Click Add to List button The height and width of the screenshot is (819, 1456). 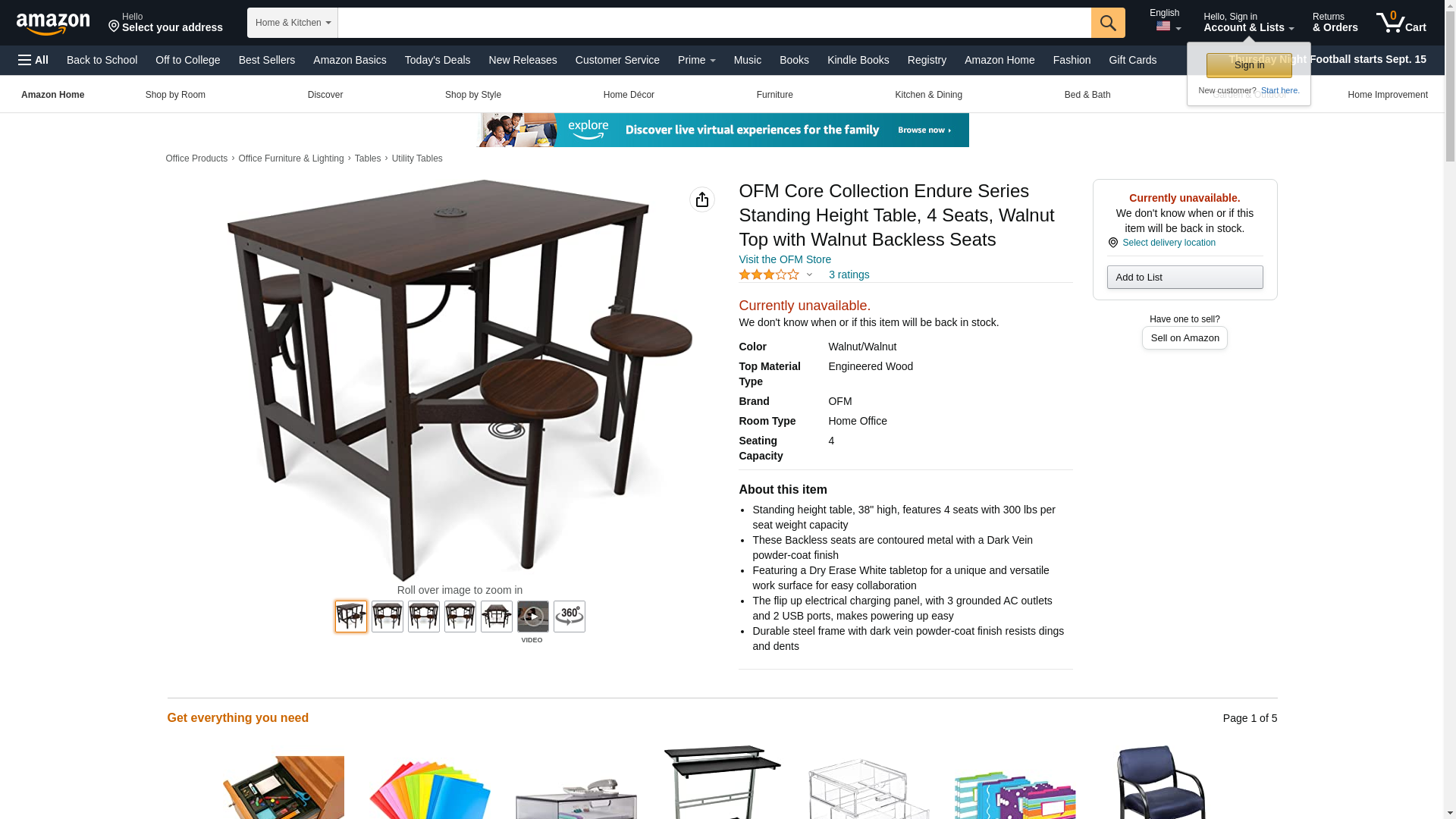[1185, 277]
